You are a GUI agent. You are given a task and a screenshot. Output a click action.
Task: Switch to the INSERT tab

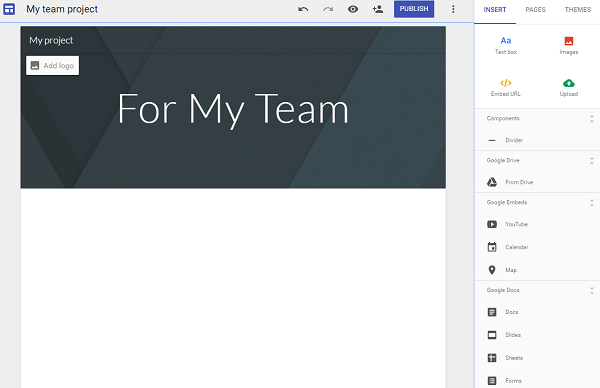(495, 10)
